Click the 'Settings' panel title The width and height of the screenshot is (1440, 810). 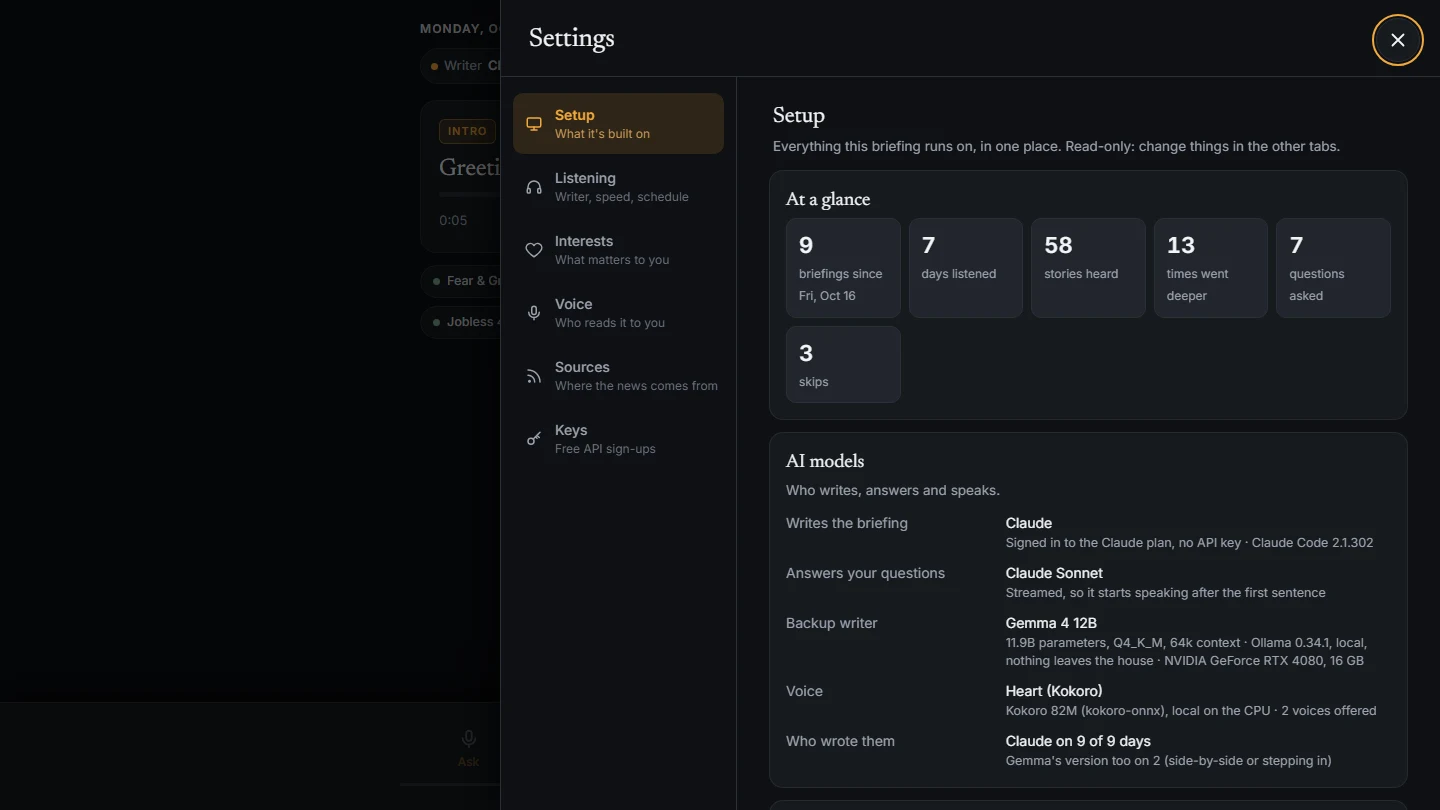pos(571,38)
